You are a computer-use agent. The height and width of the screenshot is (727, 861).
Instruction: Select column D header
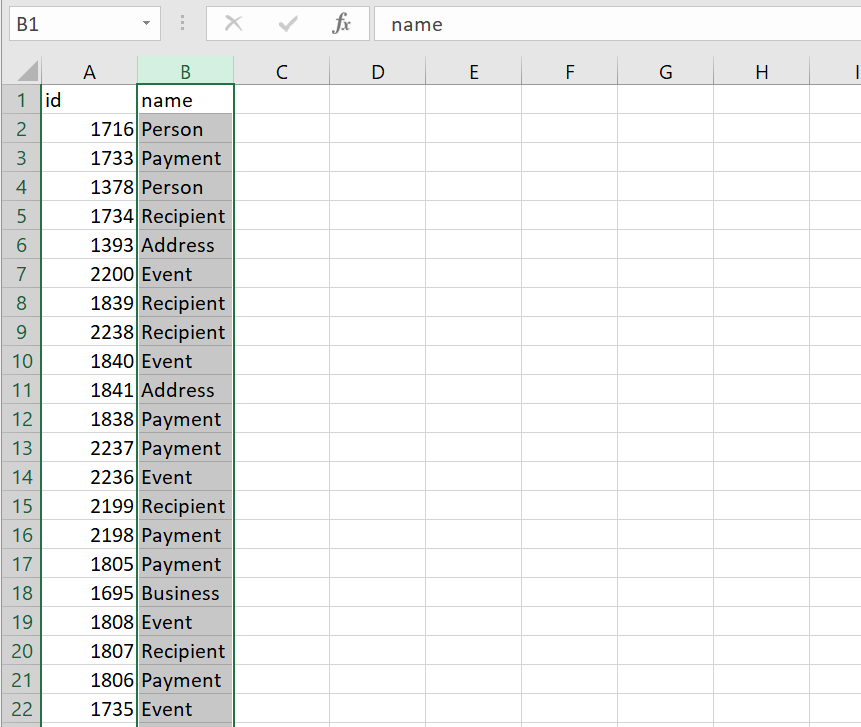click(378, 72)
